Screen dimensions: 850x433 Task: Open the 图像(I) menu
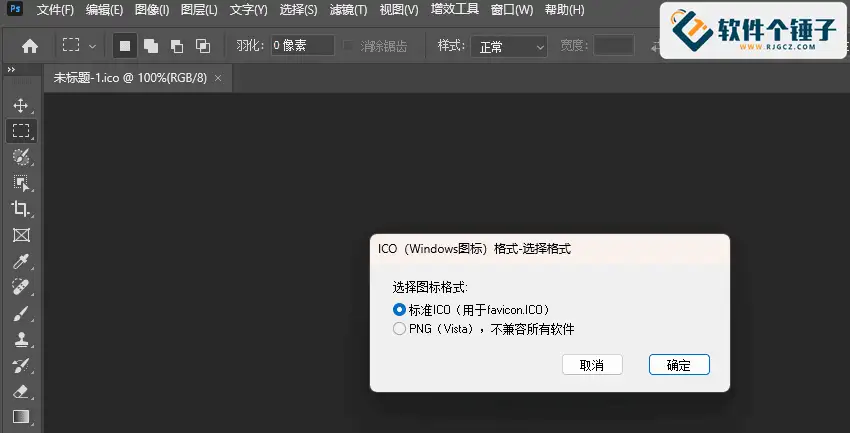point(152,10)
